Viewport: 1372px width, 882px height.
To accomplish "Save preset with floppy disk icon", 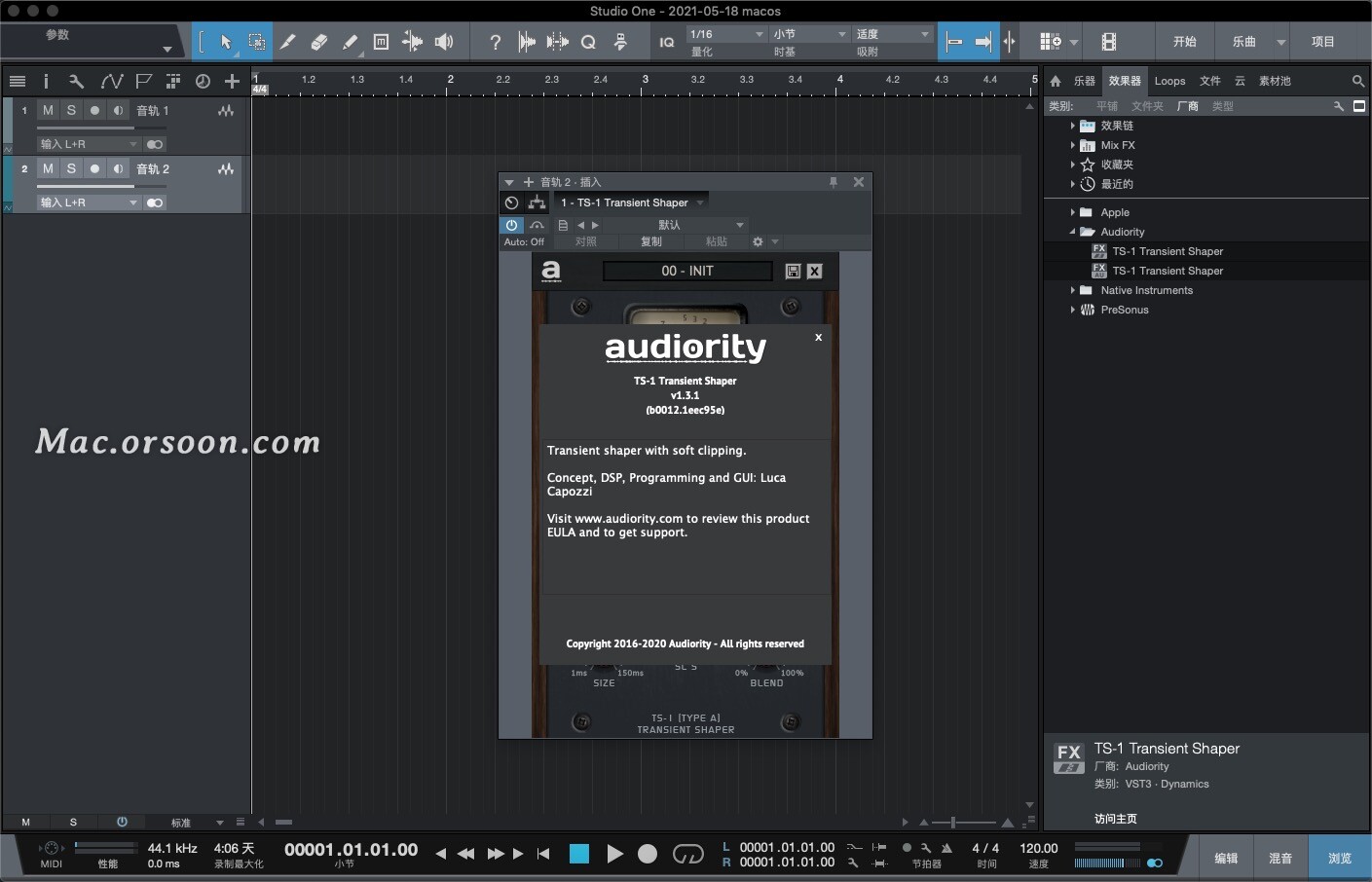I will 793,272.
